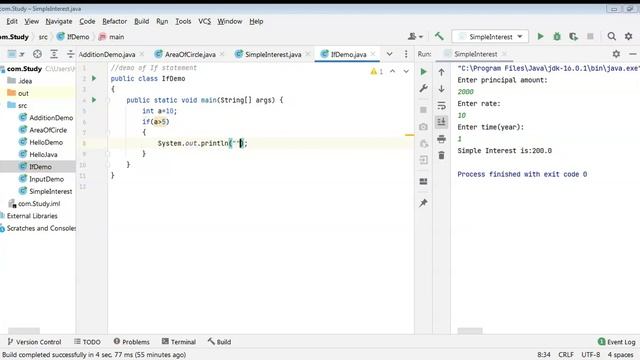This screenshot has width=640, height=360.
Task: Click Up the stack trace arrow
Action: pos(441,72)
